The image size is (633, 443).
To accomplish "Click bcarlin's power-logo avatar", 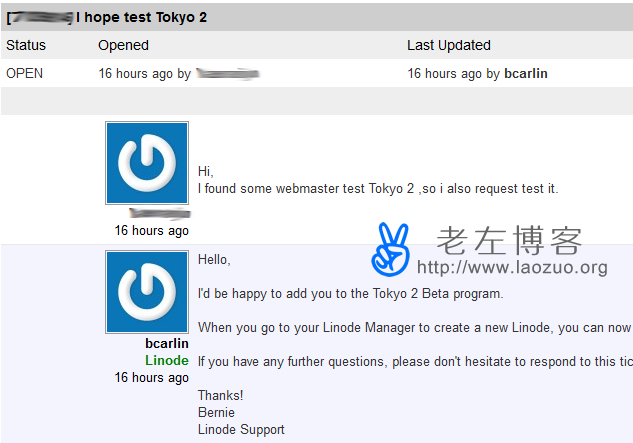I will 147,291.
